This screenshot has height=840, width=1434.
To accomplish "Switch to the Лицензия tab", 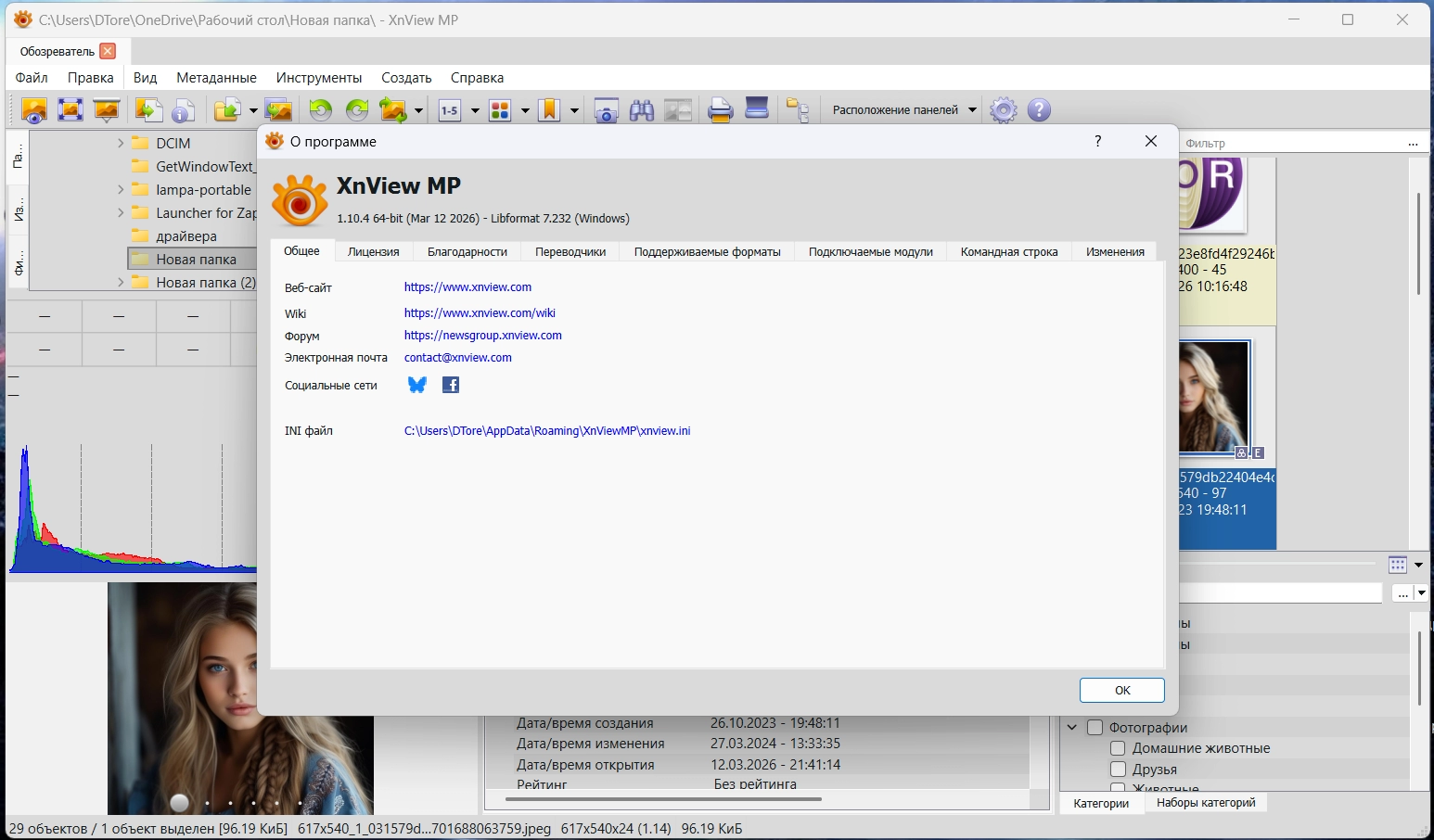I will pos(373,251).
